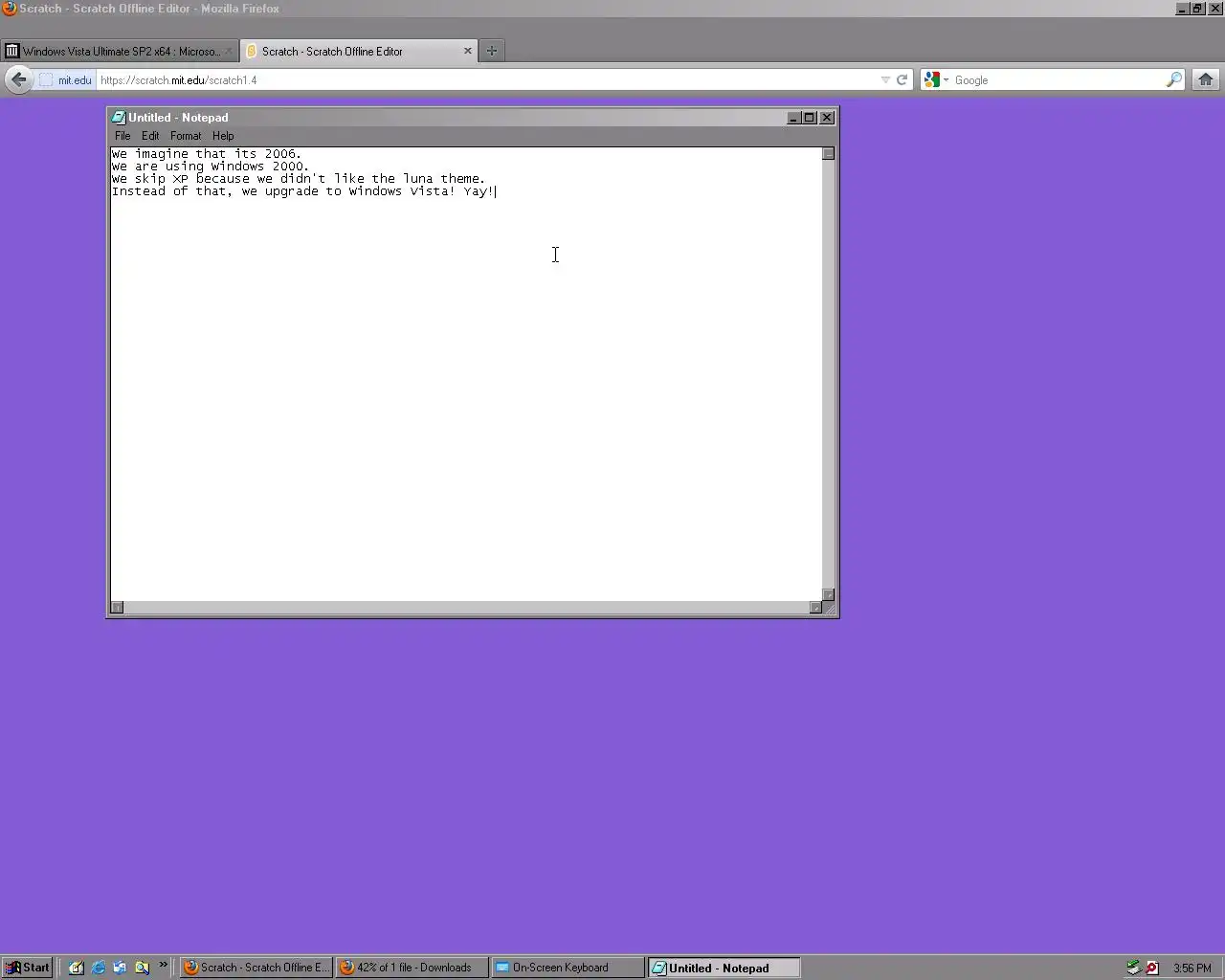Click Notepad's horizontal scrollbar right arrow
The image size is (1225, 980).
click(x=815, y=608)
